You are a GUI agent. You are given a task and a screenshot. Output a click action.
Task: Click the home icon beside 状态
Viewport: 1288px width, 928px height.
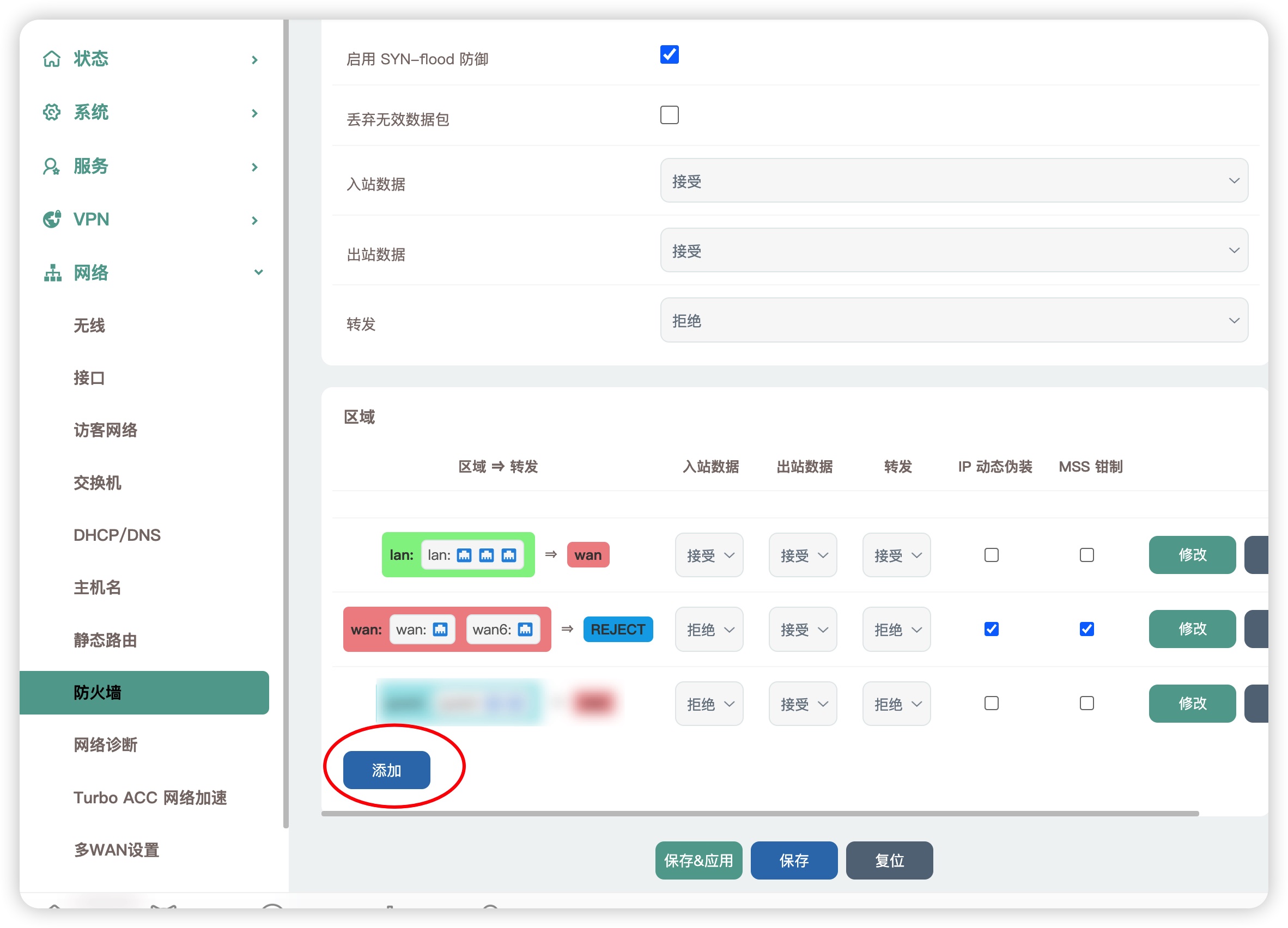52,58
